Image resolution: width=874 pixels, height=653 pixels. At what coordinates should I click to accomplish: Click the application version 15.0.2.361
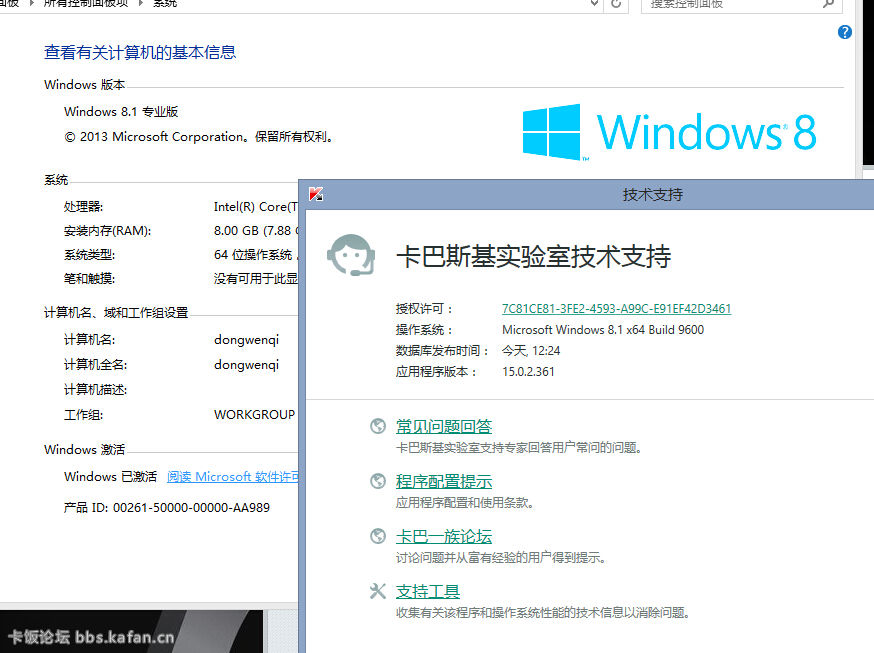click(528, 372)
